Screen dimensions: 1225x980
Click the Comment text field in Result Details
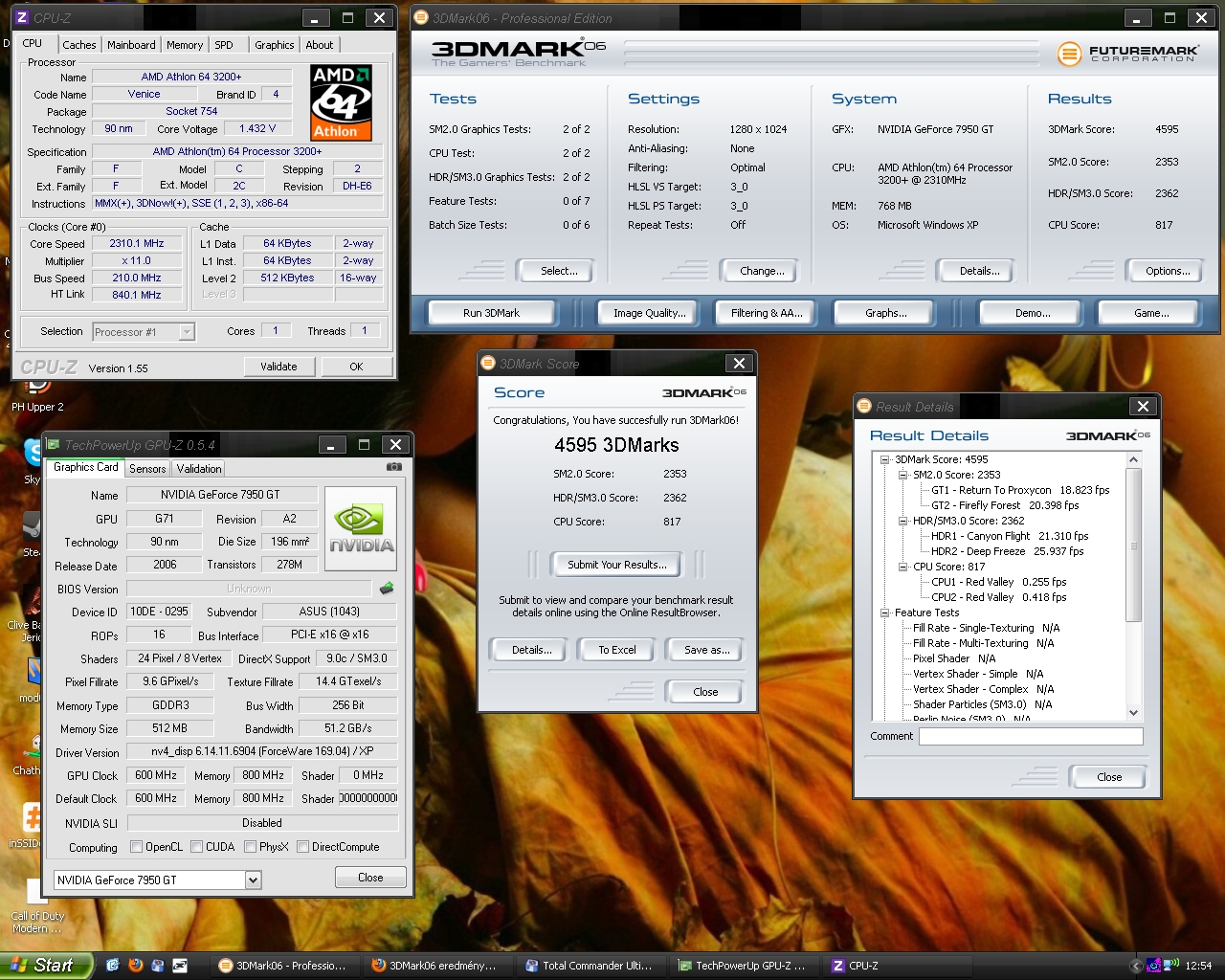[1031, 736]
